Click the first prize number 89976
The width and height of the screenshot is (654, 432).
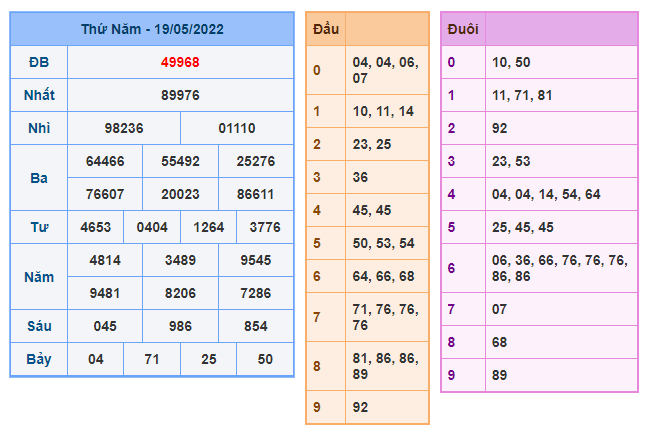[180, 95]
